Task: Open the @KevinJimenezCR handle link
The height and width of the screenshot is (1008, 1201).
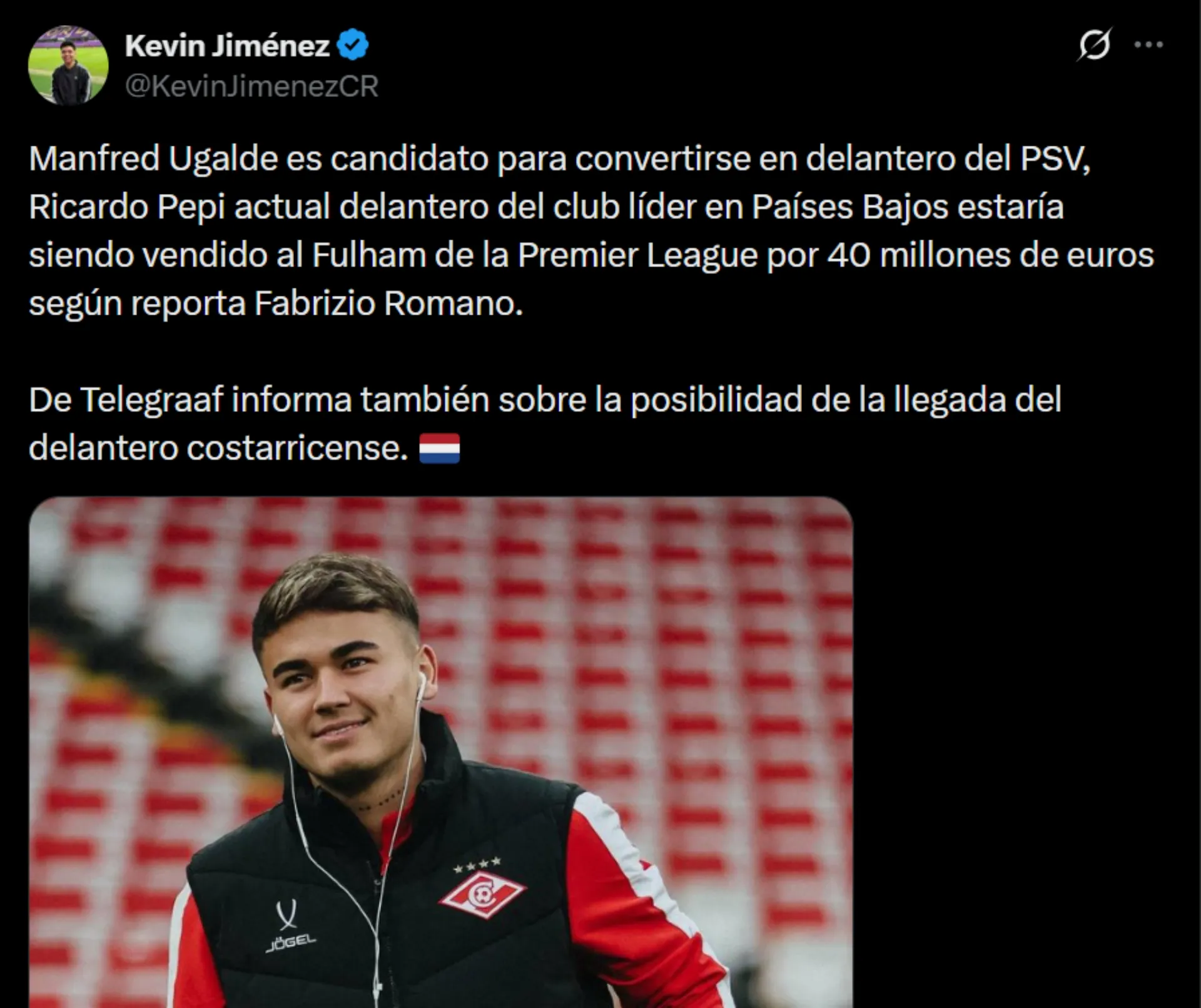Action: tap(251, 86)
